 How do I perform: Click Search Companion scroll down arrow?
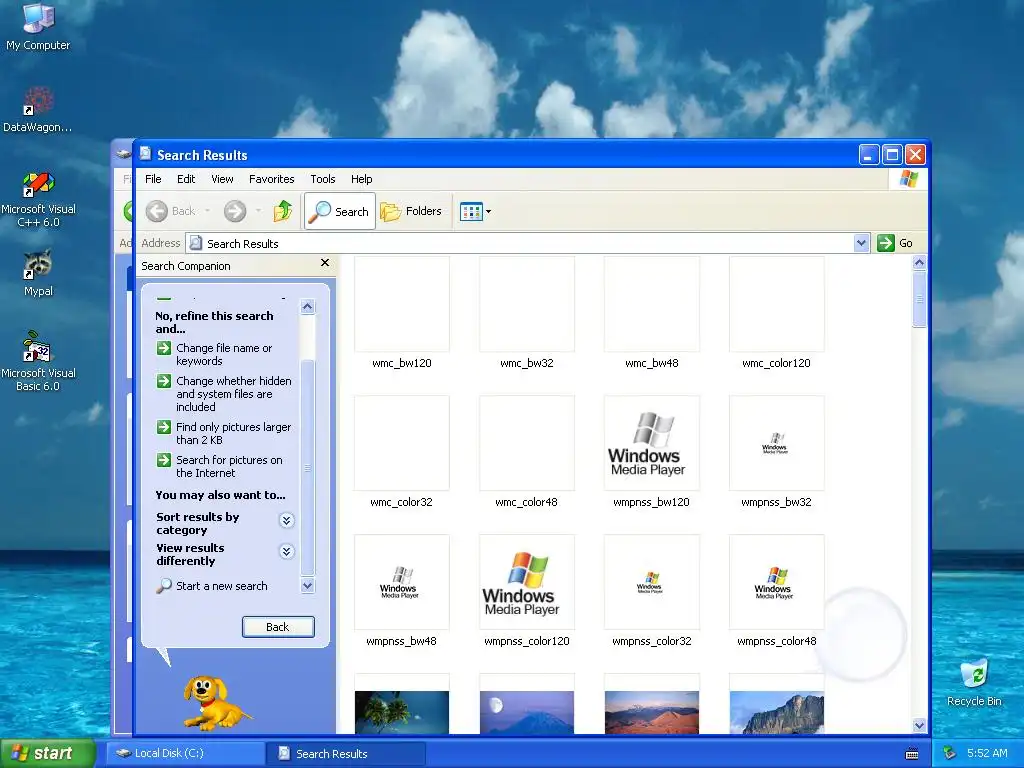[308, 586]
